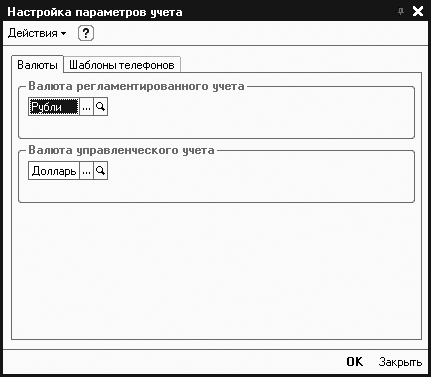Close the Настройка параметров учета dialog via X
The image size is (431, 377).
coord(418,11)
